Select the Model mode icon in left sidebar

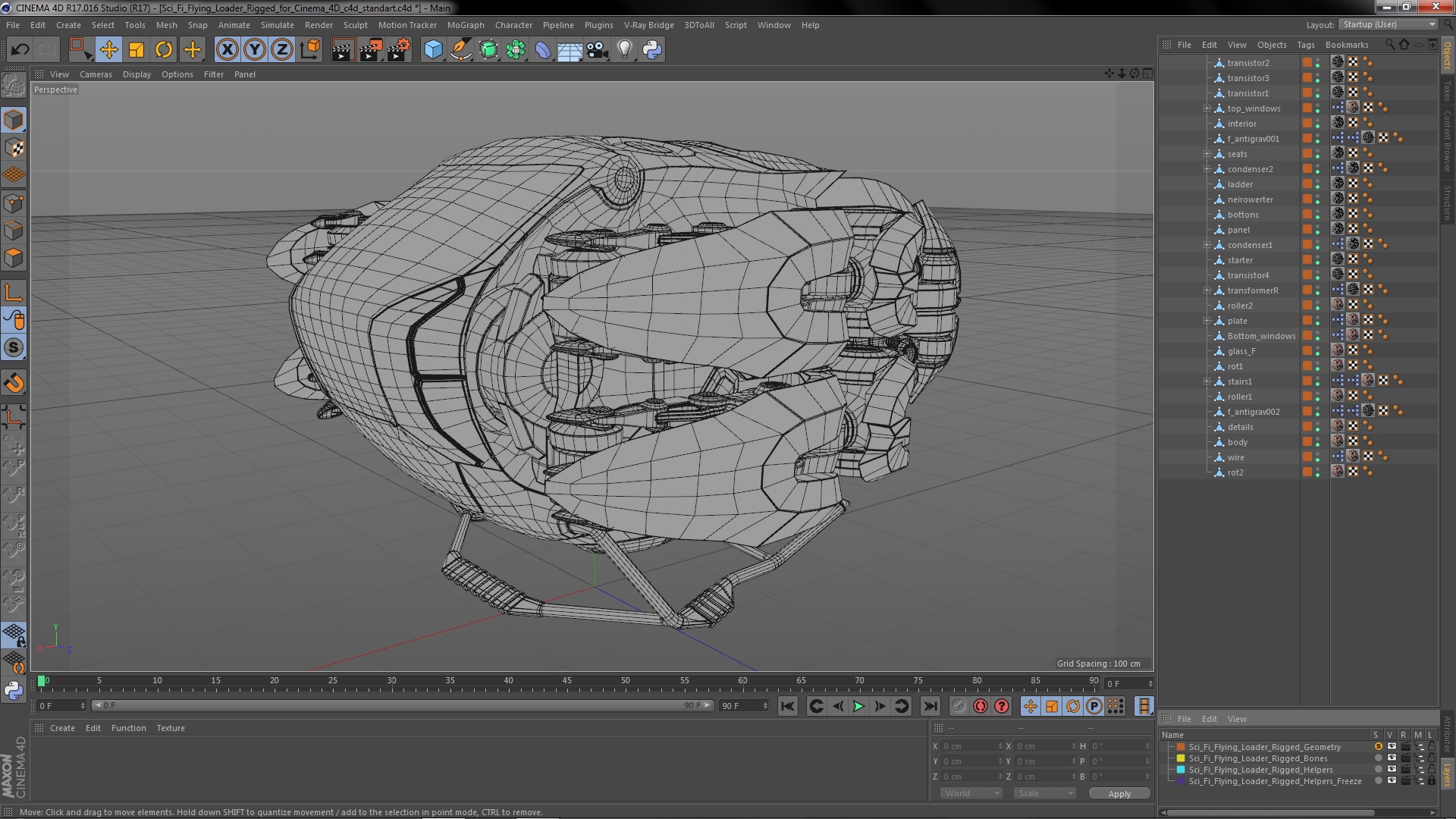(14, 120)
